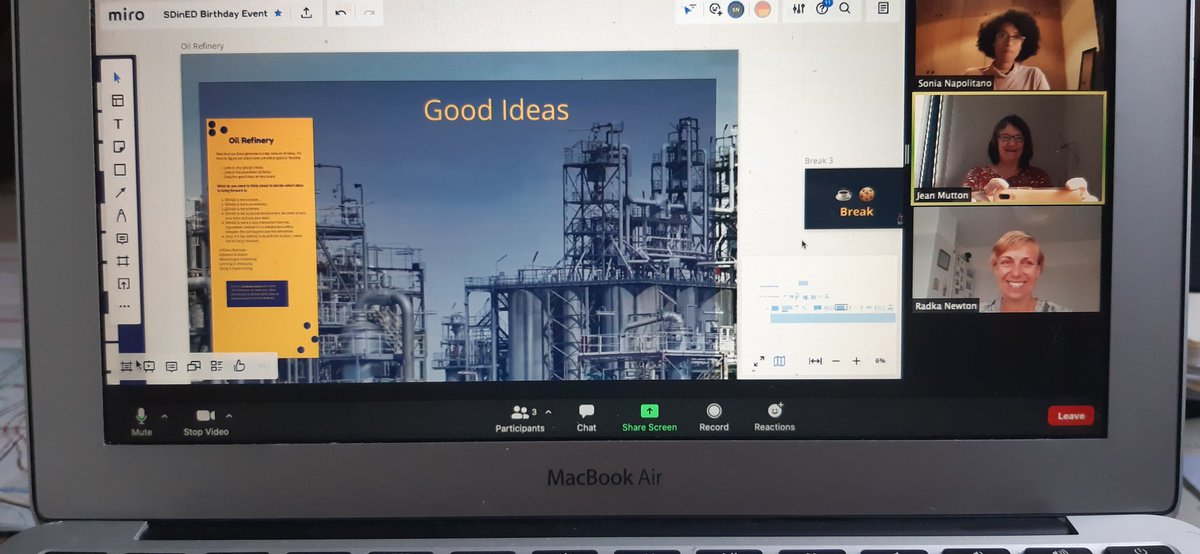Click the 6% zoom level indicator
Screen dimensions: 1200x554
880,360
